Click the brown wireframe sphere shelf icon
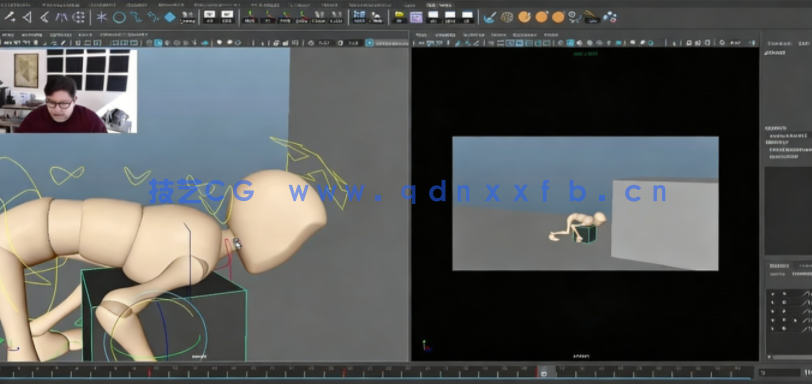Image resolution: width=812 pixels, height=384 pixels. tap(507, 17)
